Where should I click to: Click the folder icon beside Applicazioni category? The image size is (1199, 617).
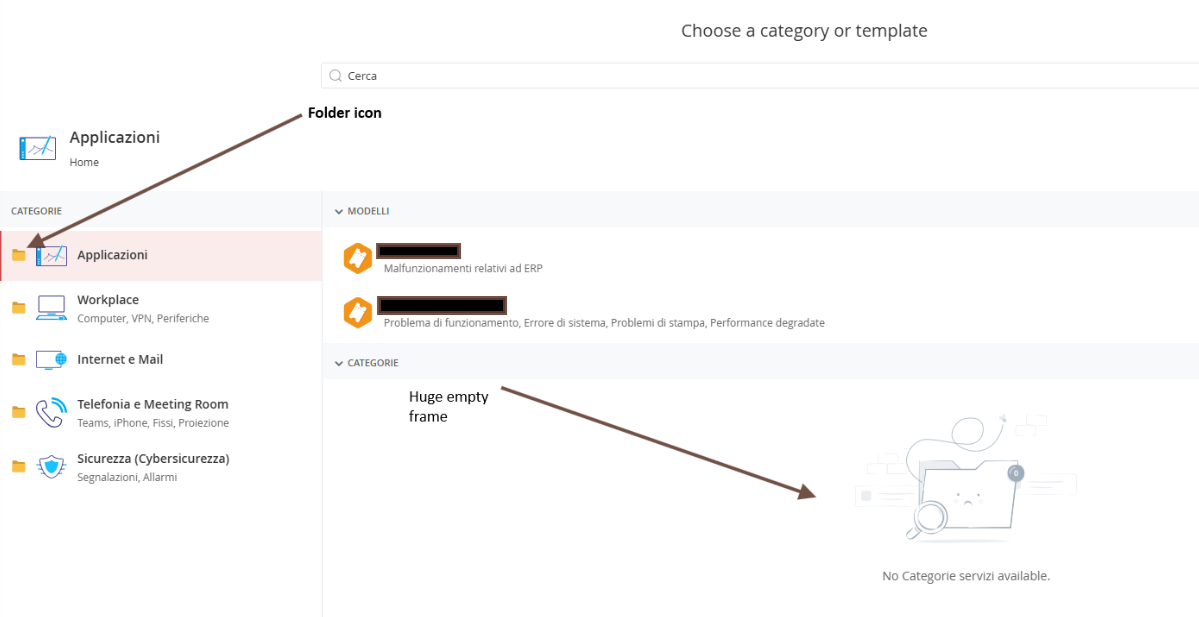click(x=18, y=255)
